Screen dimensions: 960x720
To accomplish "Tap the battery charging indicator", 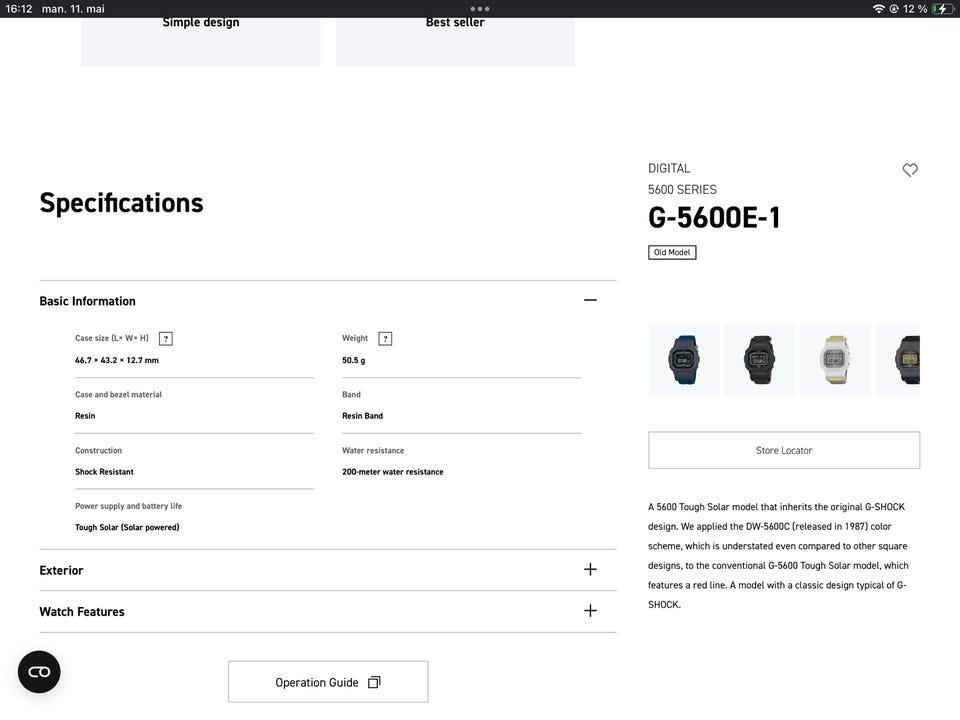I will coord(942,9).
